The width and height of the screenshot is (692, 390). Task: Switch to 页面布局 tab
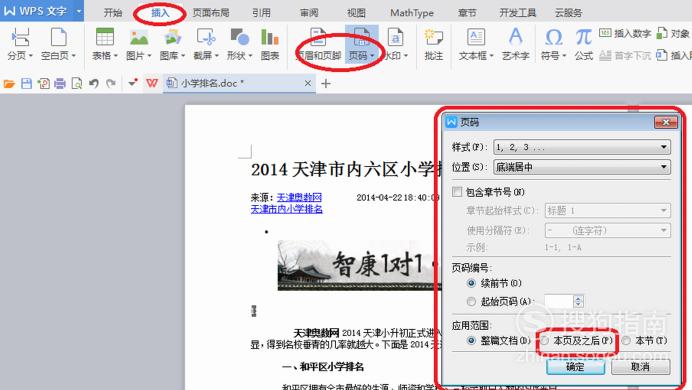click(x=211, y=13)
